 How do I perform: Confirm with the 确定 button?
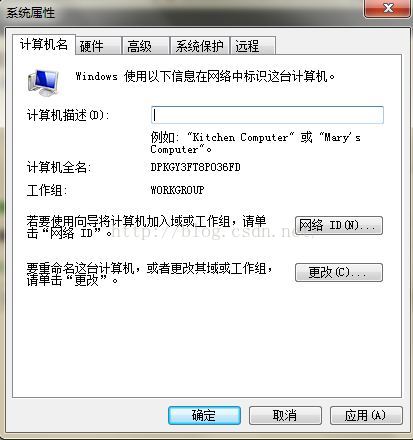pyautogui.click(x=204, y=415)
